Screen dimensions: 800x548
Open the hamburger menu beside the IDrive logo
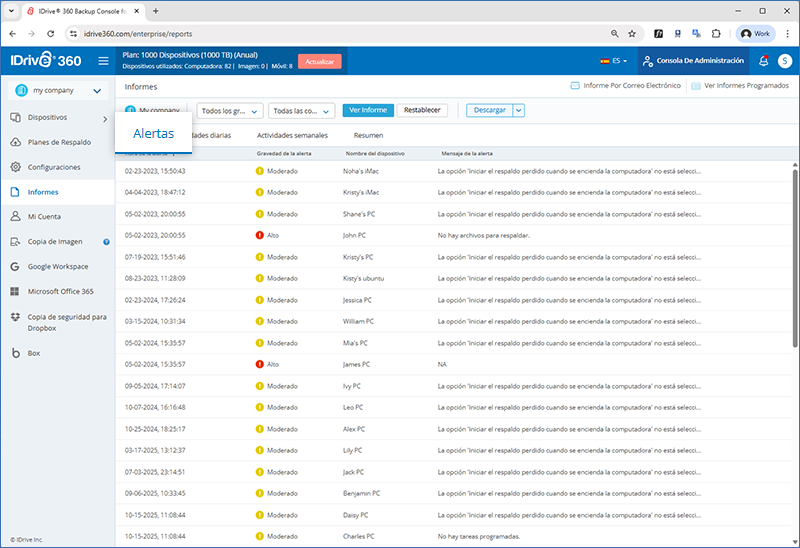click(x=103, y=61)
